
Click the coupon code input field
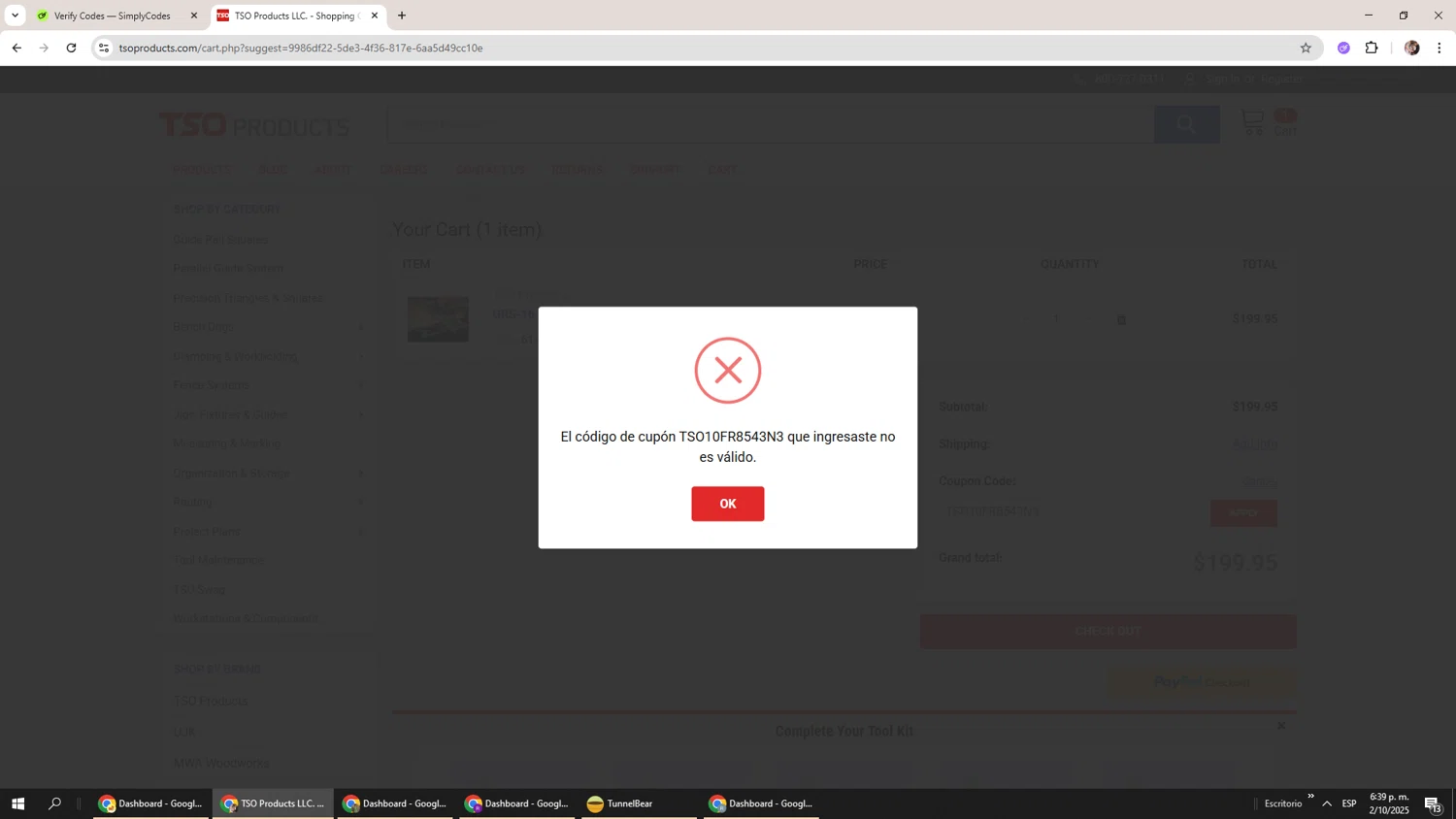point(1071,511)
